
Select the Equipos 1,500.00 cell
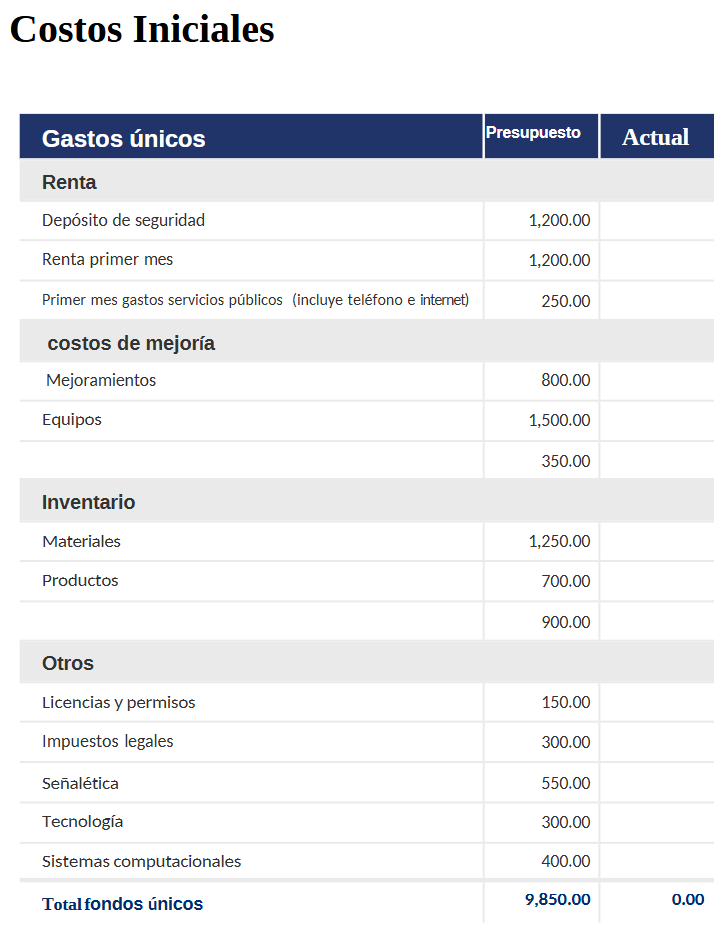[541, 421]
